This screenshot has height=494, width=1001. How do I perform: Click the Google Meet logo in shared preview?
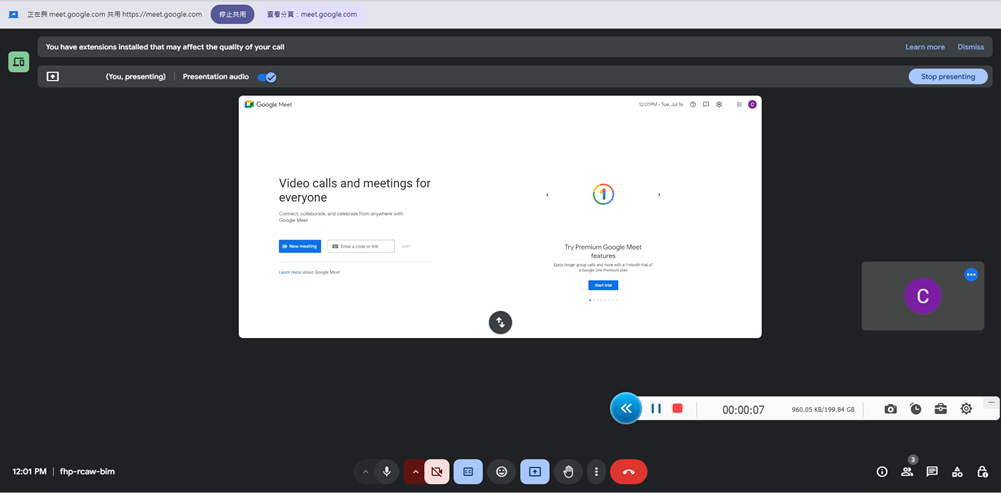(x=269, y=105)
